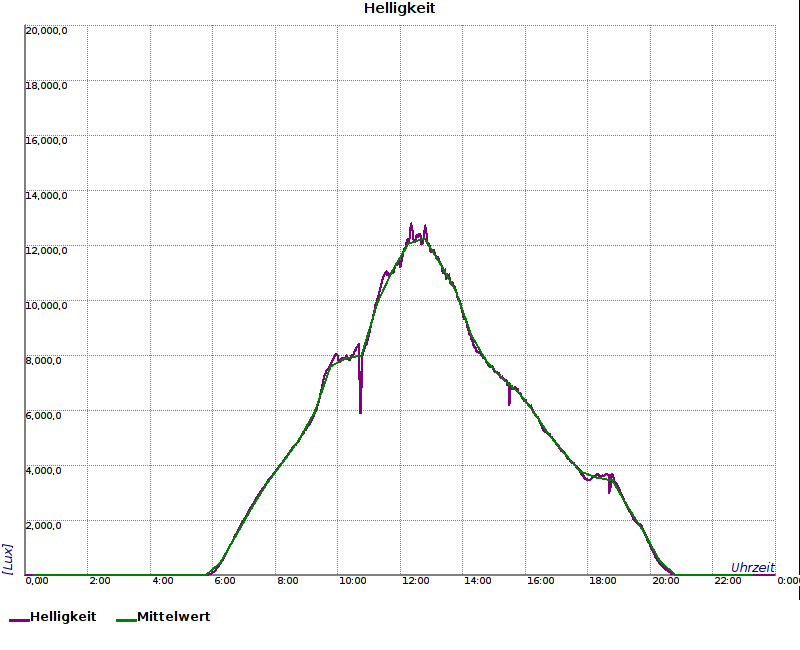
Task: Click the 8,000,0 y-axis value
Action: [x=43, y=361]
